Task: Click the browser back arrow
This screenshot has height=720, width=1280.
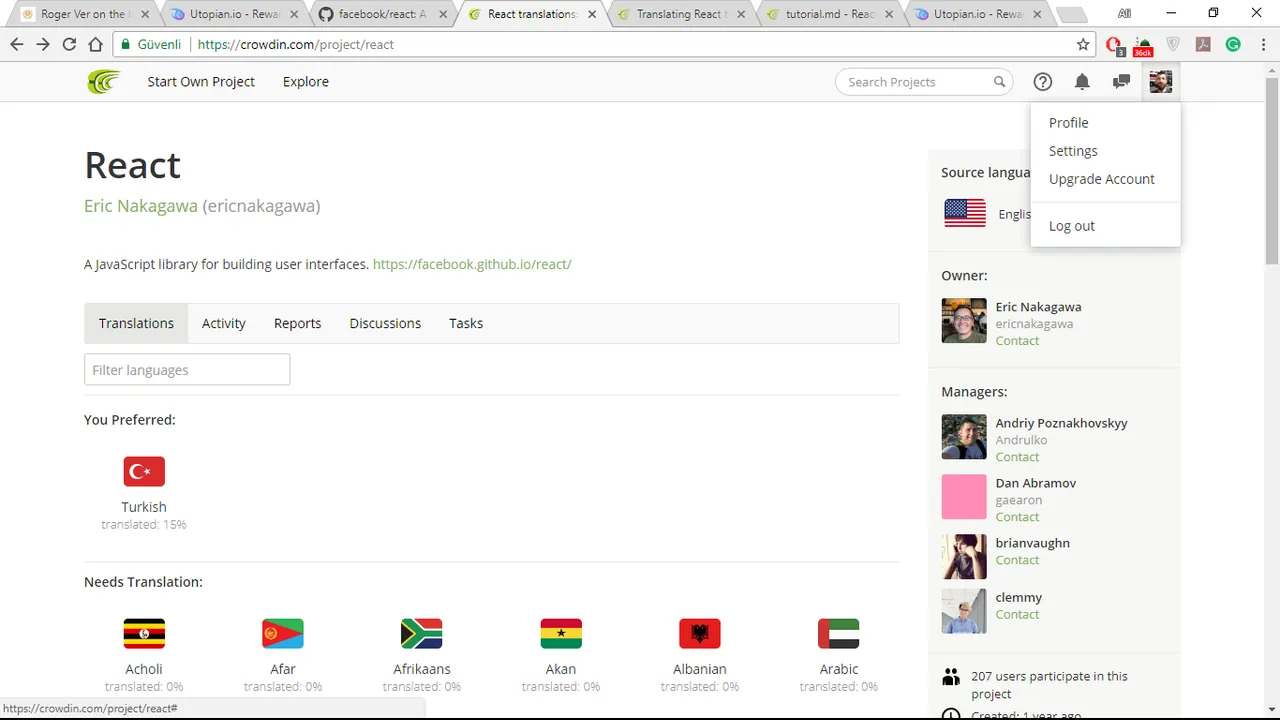Action: coord(17,44)
